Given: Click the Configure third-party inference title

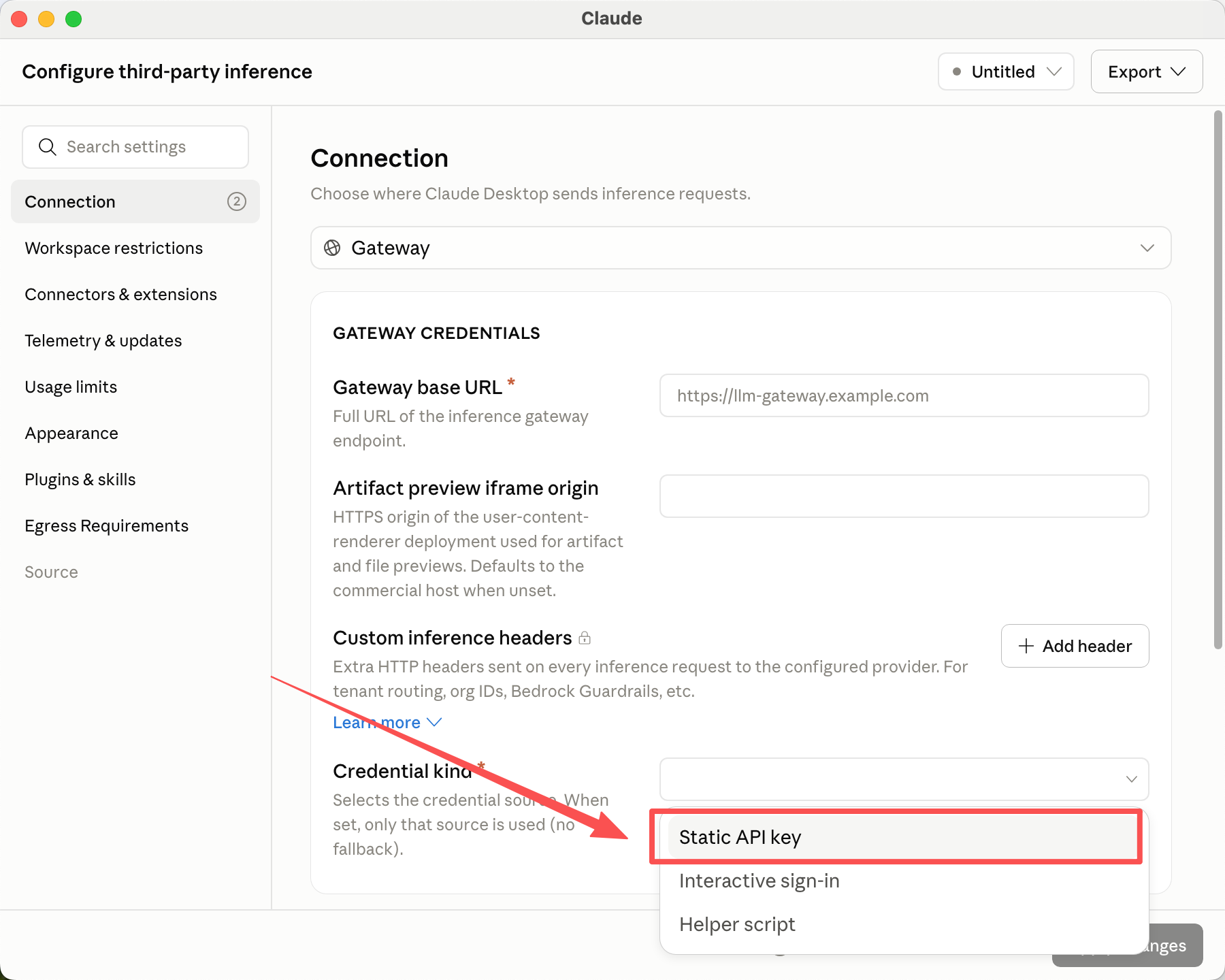Looking at the screenshot, I should click(167, 71).
